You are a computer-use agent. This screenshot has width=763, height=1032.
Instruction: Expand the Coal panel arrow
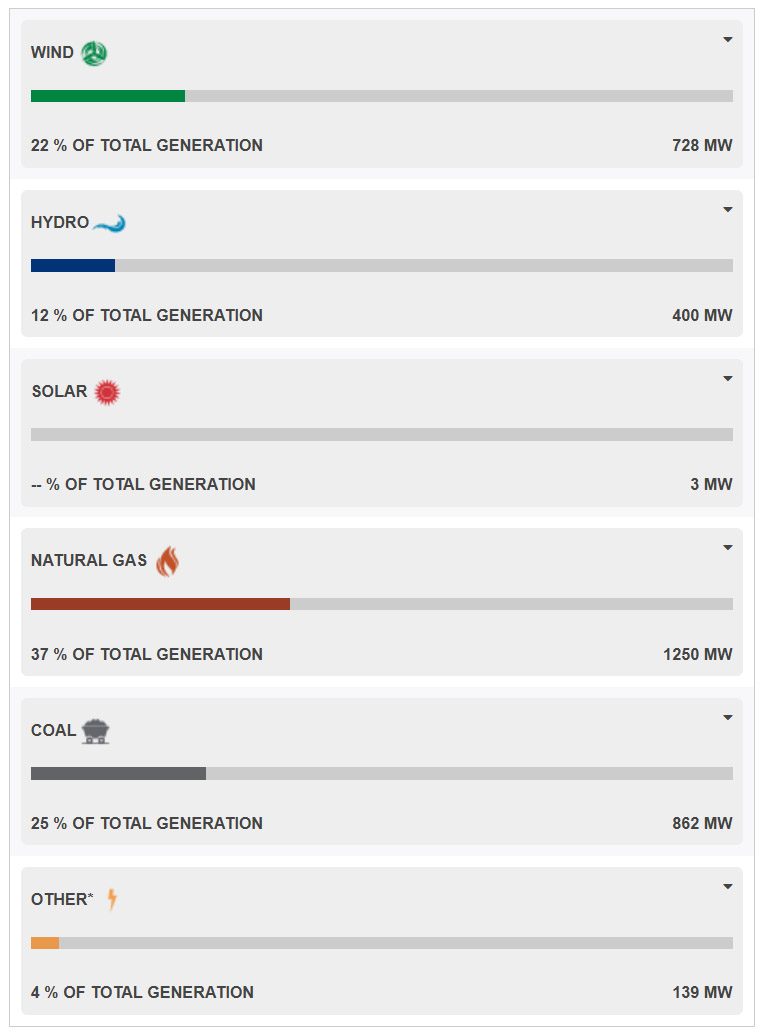tap(727, 717)
